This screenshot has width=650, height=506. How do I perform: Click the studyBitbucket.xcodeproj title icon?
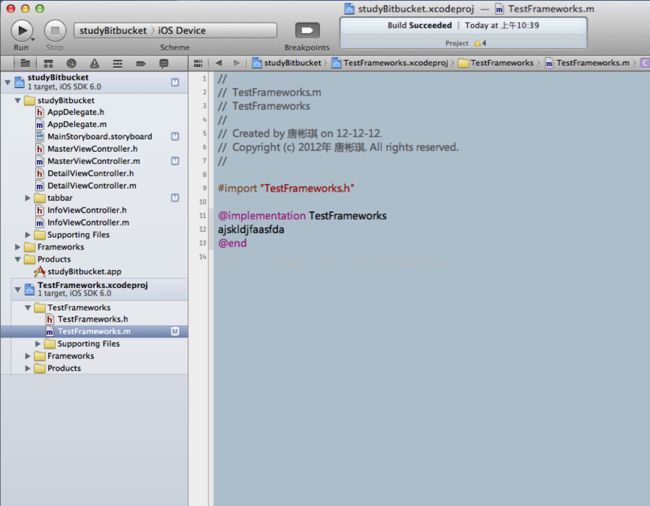click(349, 9)
